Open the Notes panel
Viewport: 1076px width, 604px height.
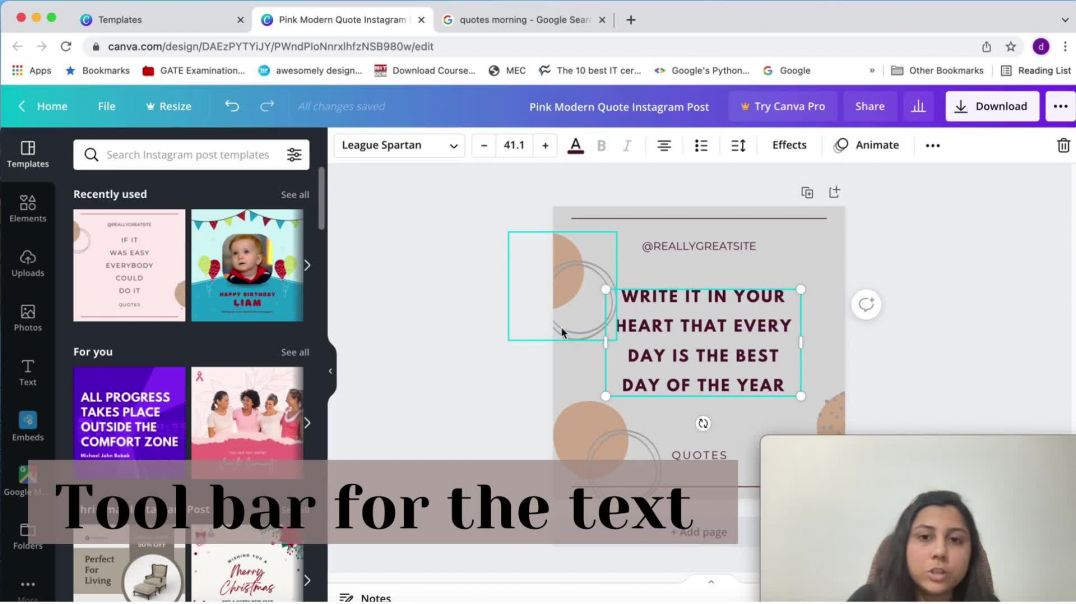pos(366,598)
